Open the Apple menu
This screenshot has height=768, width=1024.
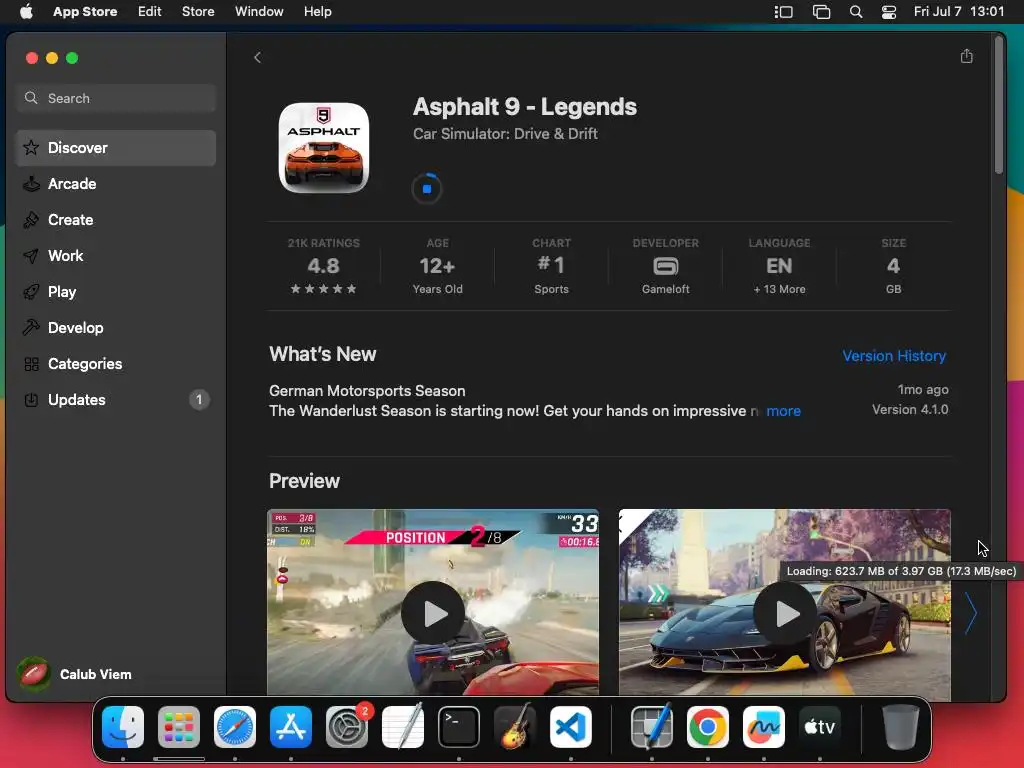click(26, 11)
